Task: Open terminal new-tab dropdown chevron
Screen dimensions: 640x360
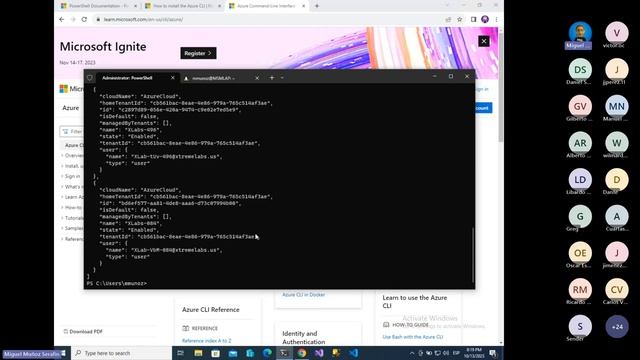Action: pyautogui.click(x=282, y=78)
